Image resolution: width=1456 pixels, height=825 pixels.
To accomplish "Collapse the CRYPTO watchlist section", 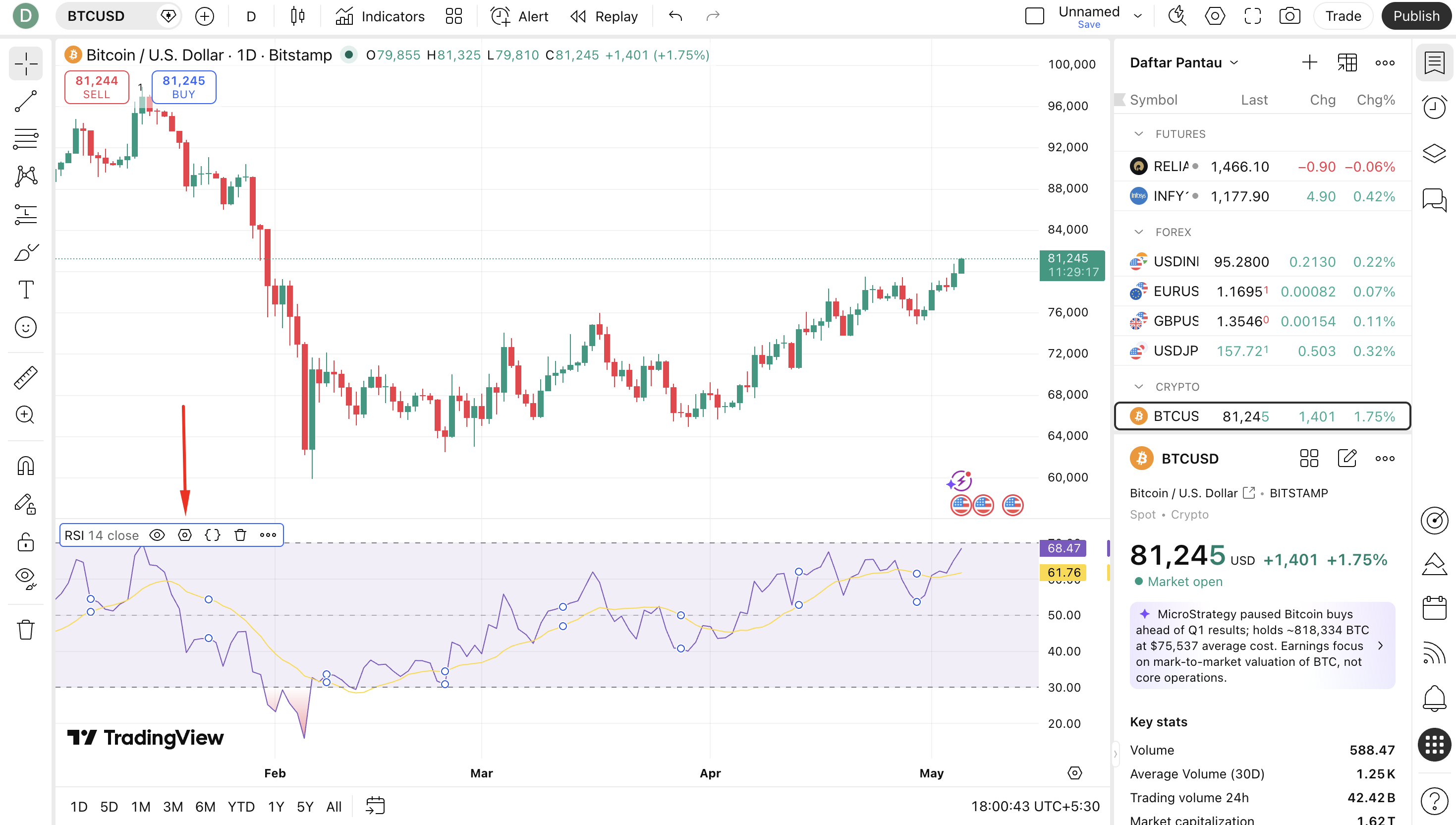I will pos(1138,386).
